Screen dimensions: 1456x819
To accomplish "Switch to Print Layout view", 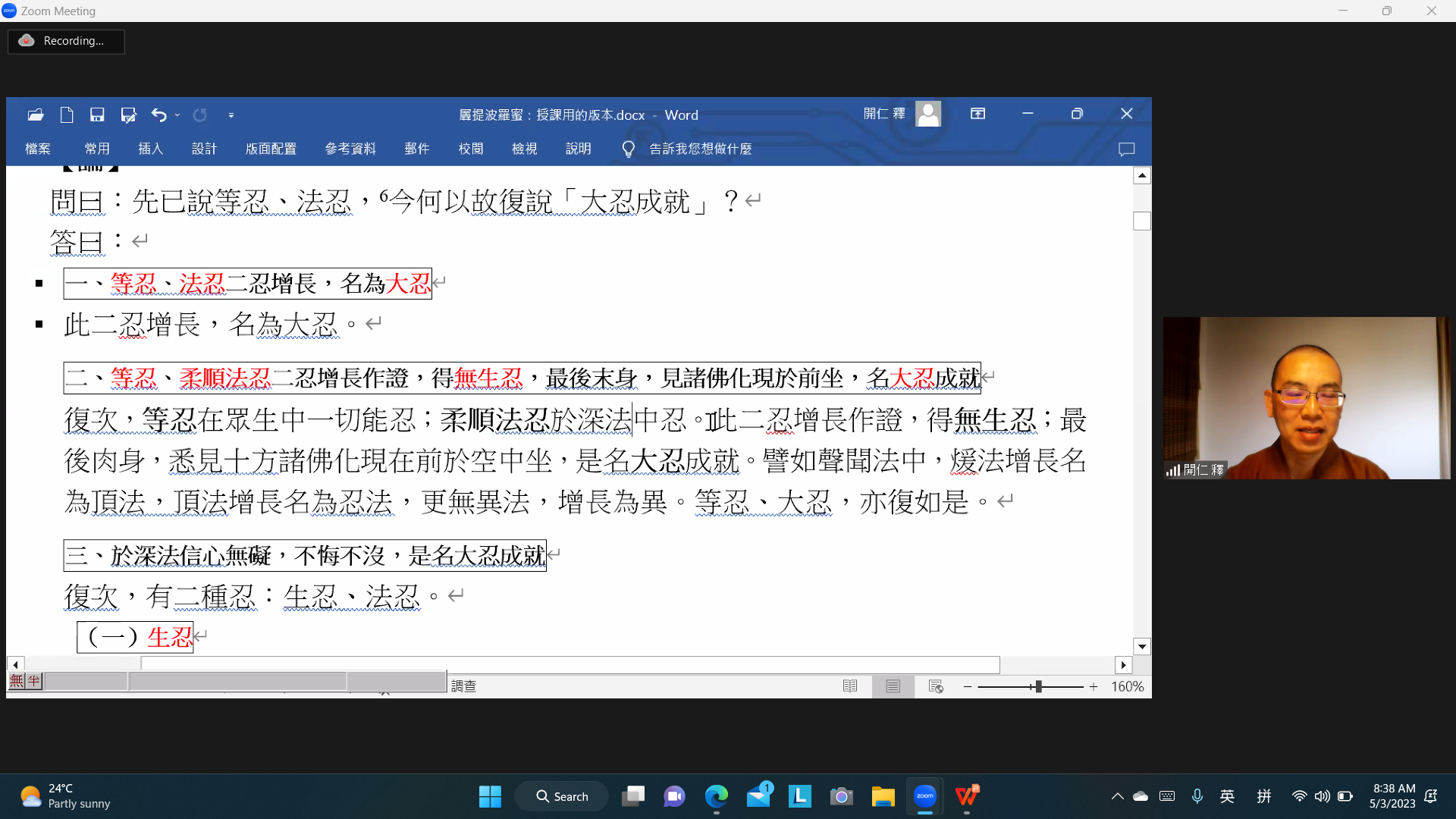I will [893, 686].
